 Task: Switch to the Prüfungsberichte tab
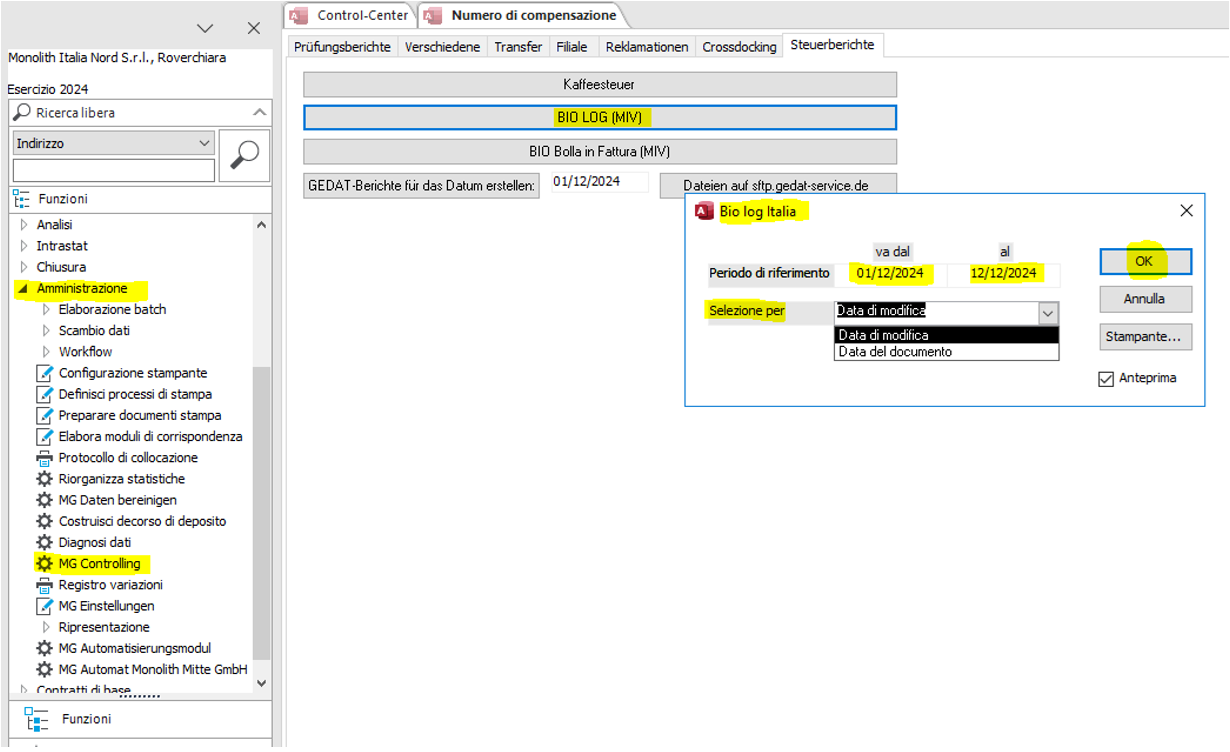point(342,47)
